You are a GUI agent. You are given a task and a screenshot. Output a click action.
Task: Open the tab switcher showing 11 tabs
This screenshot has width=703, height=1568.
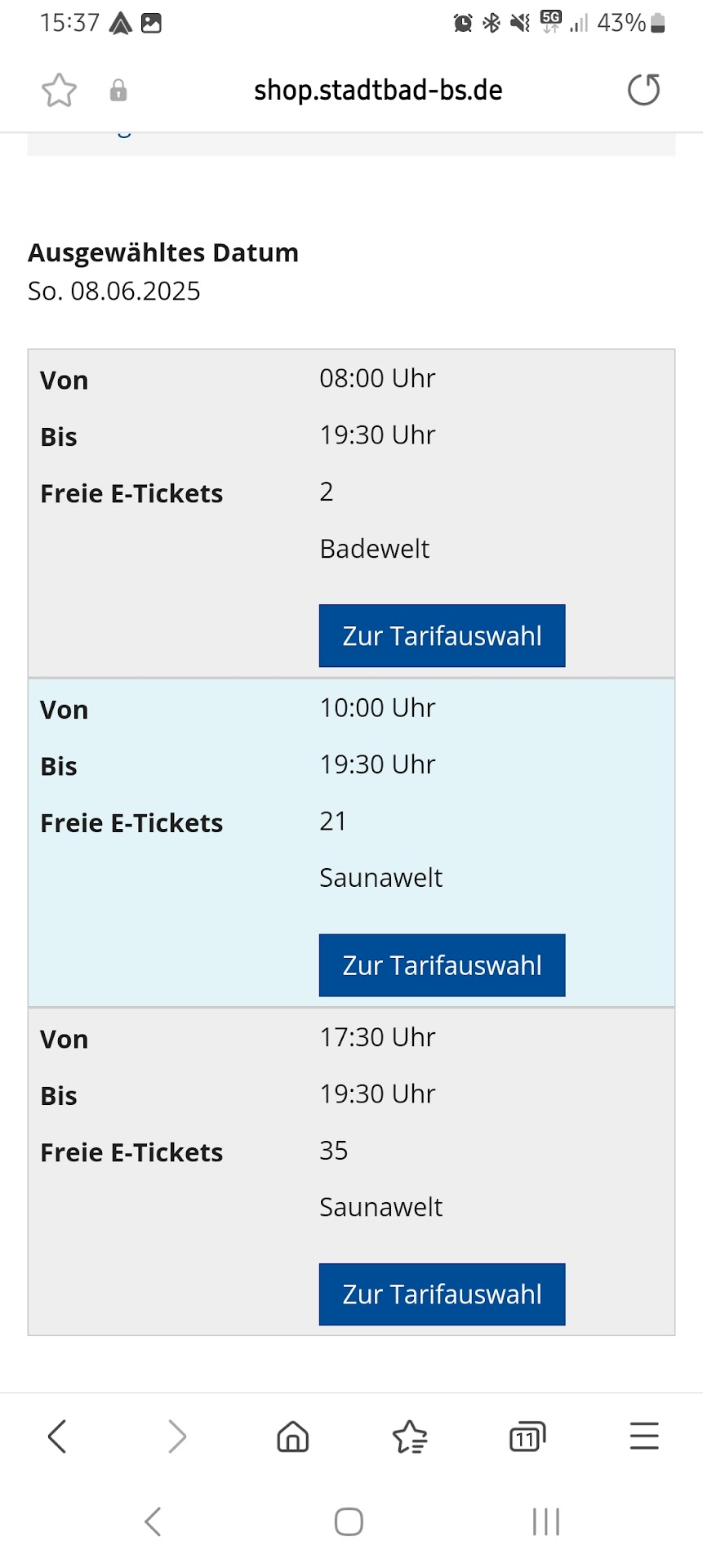tap(527, 1437)
